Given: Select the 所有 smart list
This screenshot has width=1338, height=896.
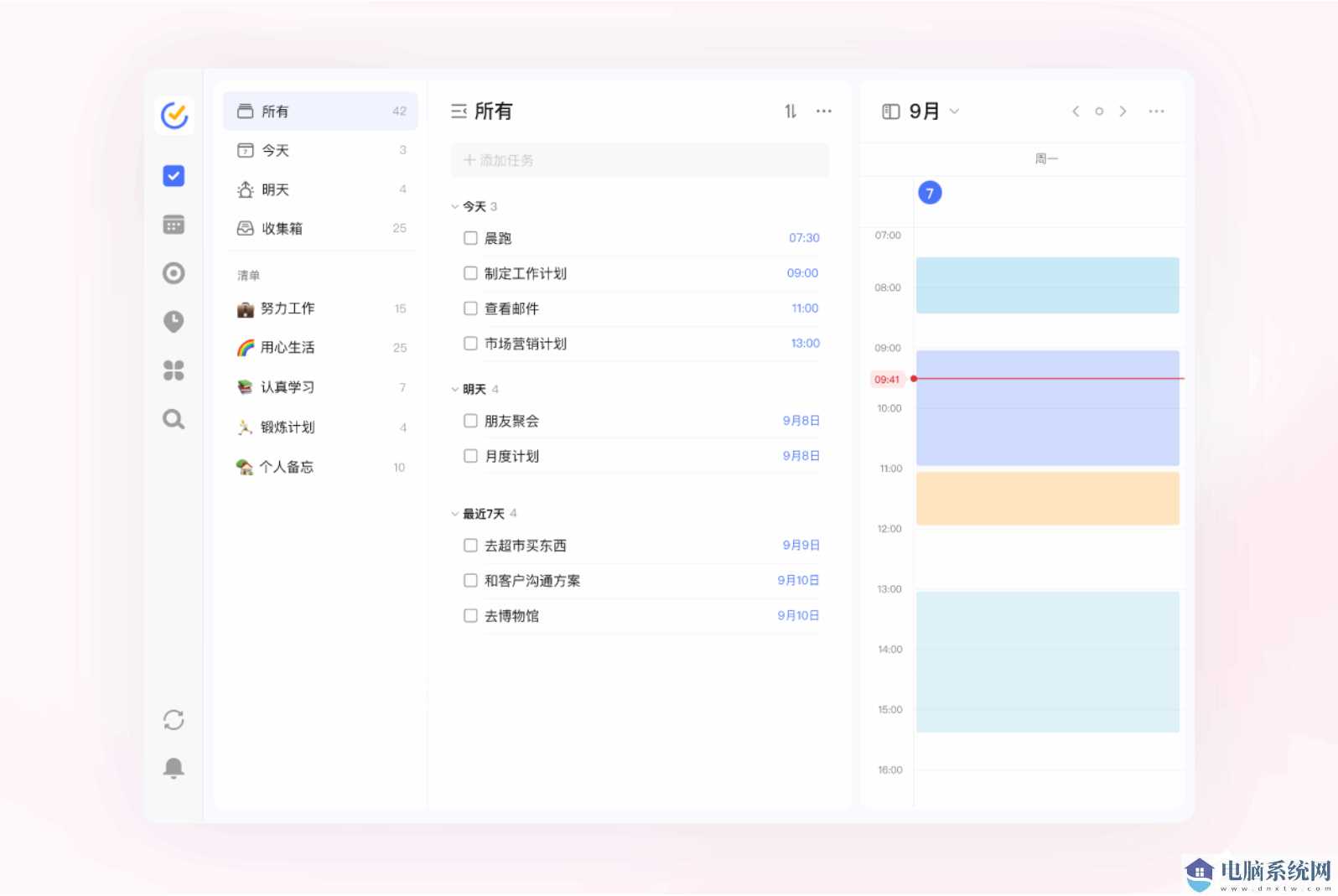Looking at the screenshot, I should [x=320, y=111].
